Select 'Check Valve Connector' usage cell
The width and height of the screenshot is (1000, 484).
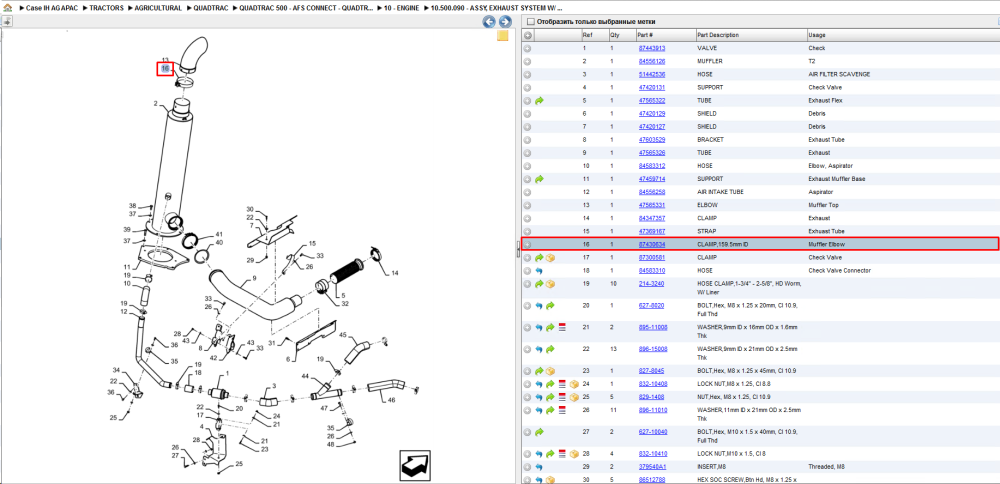click(x=839, y=270)
